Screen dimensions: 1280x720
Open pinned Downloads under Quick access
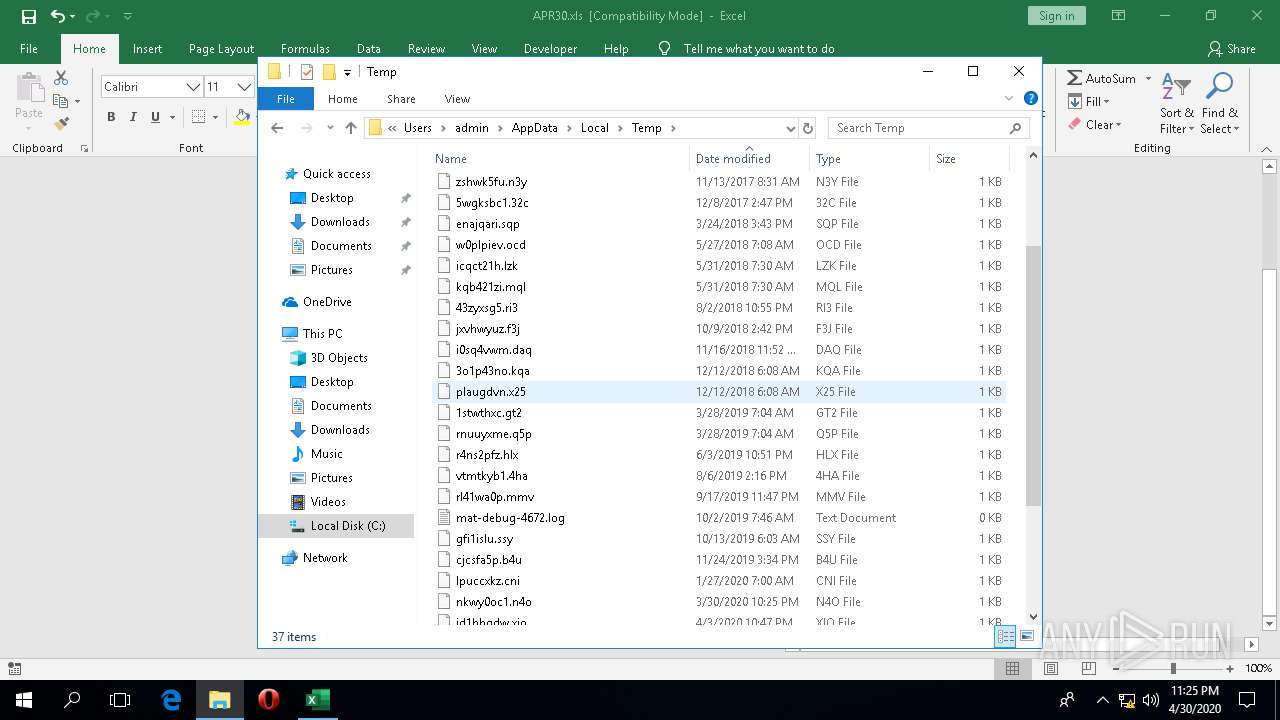coord(340,222)
